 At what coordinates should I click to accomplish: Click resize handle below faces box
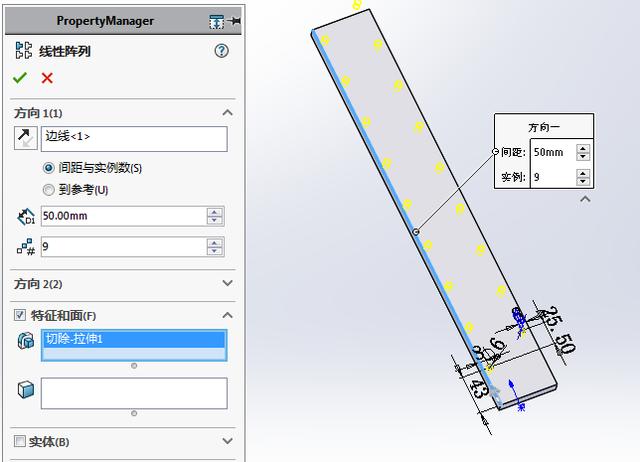tap(134, 413)
